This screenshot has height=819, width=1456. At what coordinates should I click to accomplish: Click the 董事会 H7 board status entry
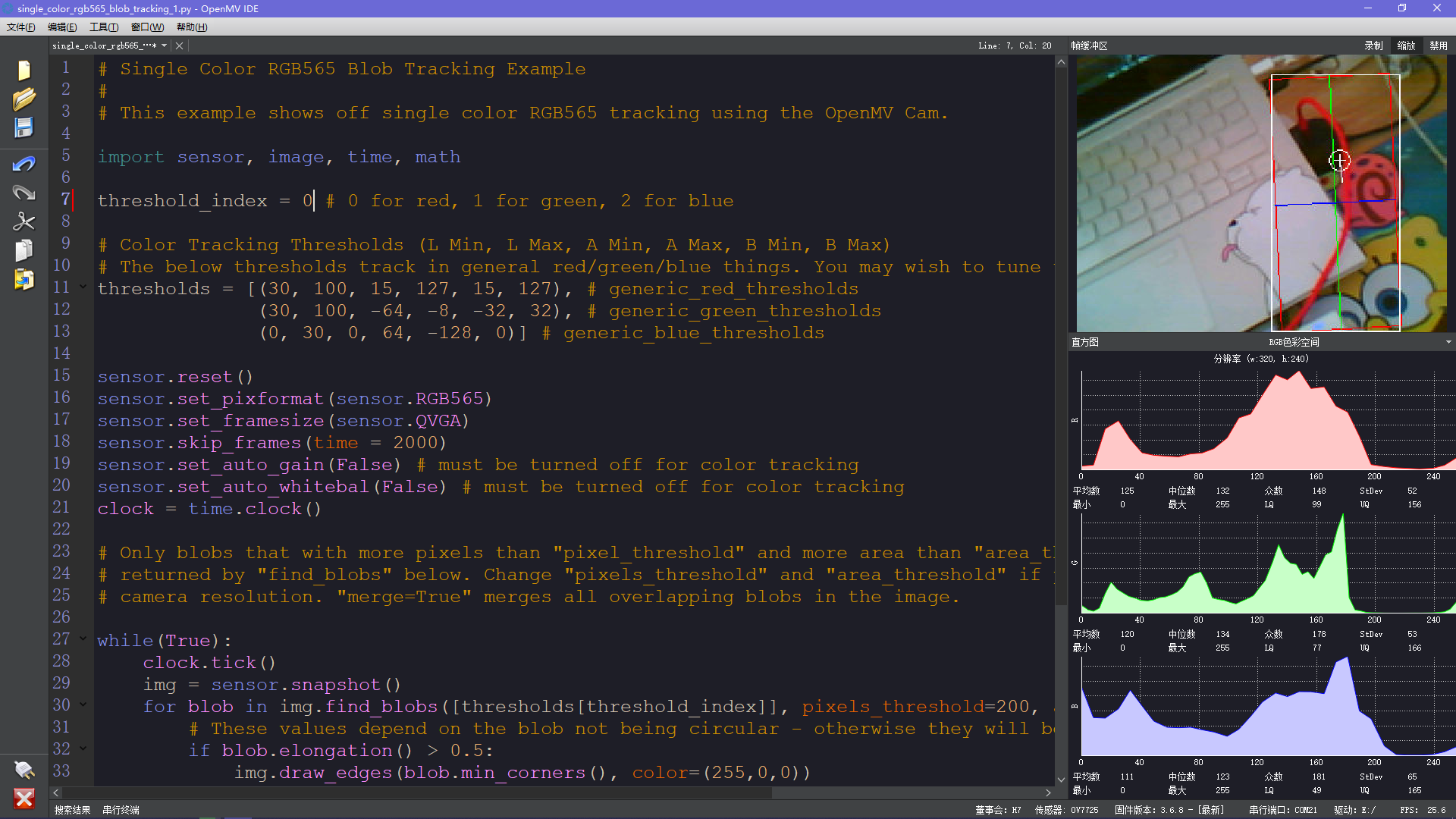998,810
